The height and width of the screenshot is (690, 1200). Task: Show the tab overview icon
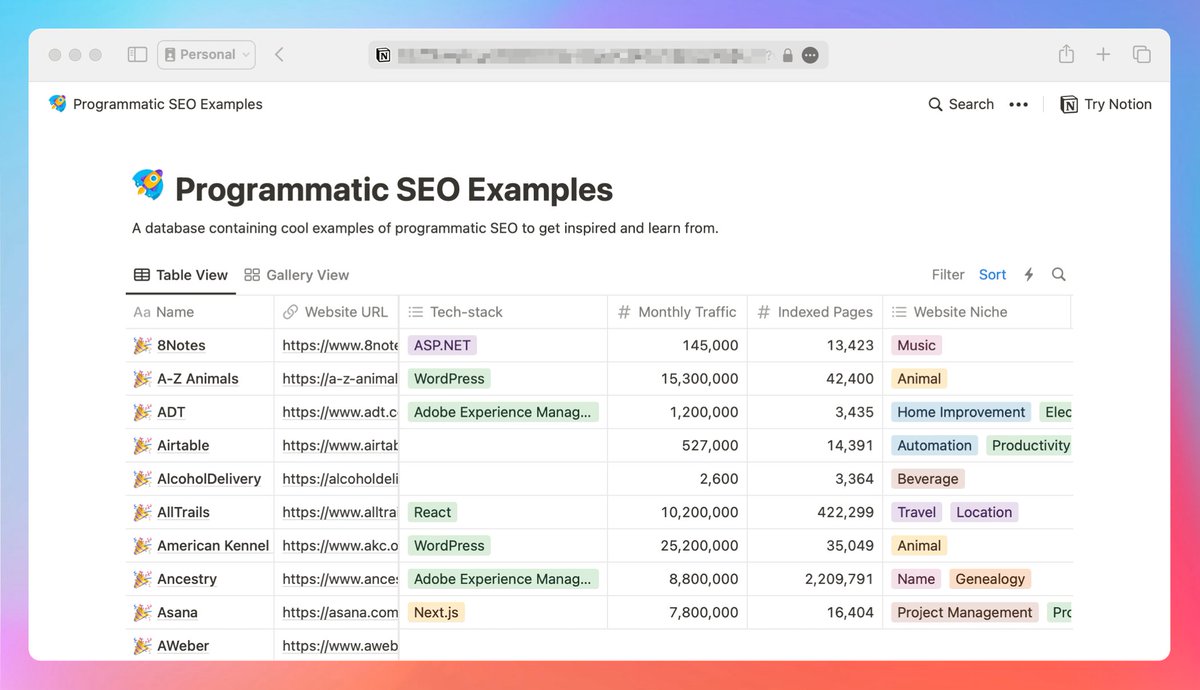point(1141,55)
